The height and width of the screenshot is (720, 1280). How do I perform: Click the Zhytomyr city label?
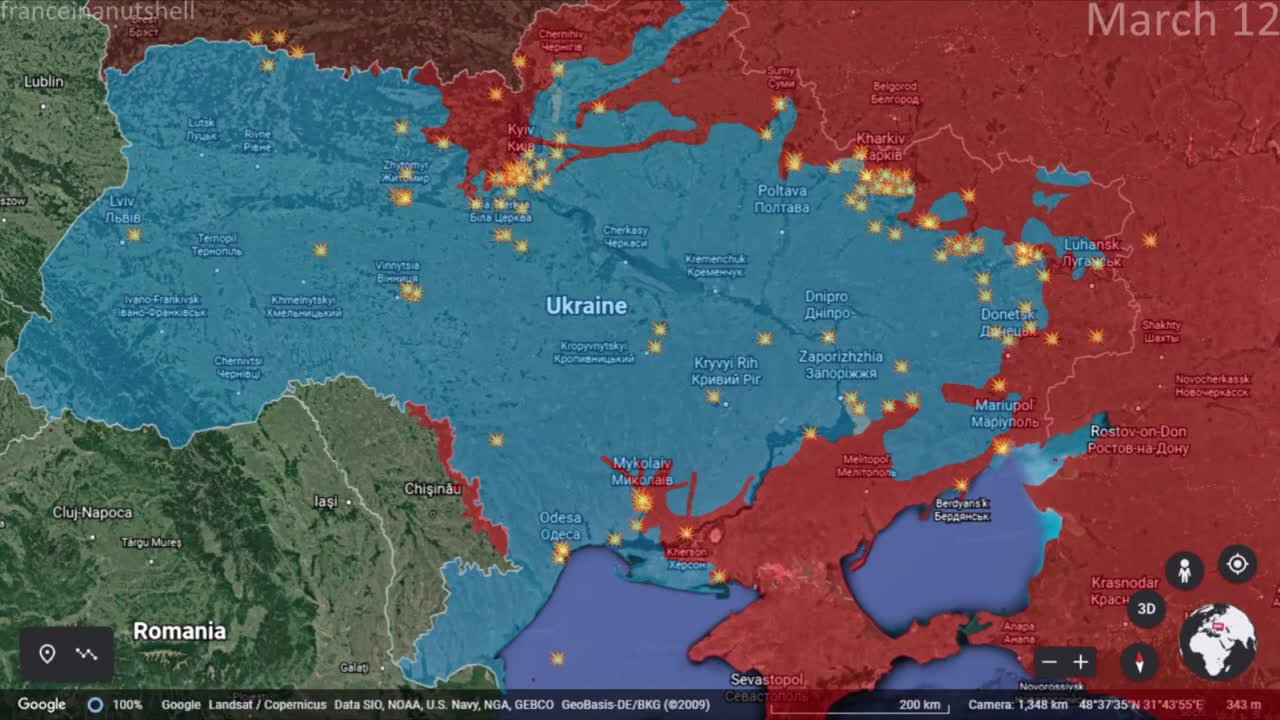406,171
